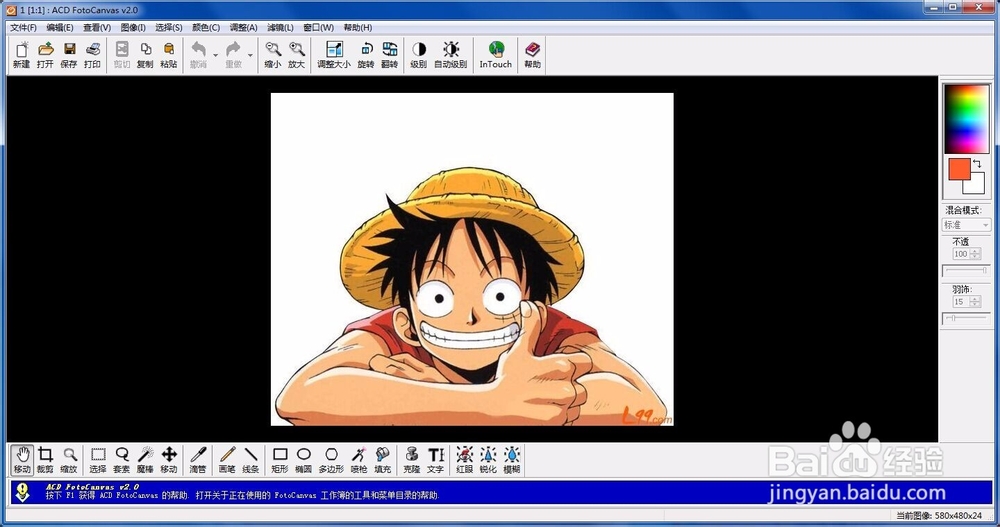This screenshot has height=527, width=1000.
Task: Rotate the image with 旋转
Action: [366, 55]
